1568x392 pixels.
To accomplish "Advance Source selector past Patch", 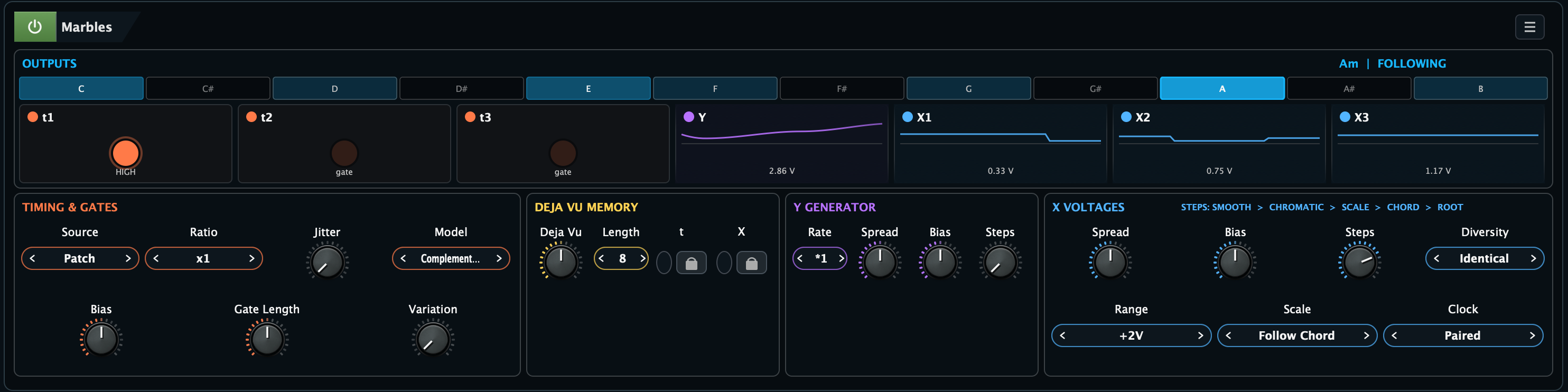I will [128, 259].
